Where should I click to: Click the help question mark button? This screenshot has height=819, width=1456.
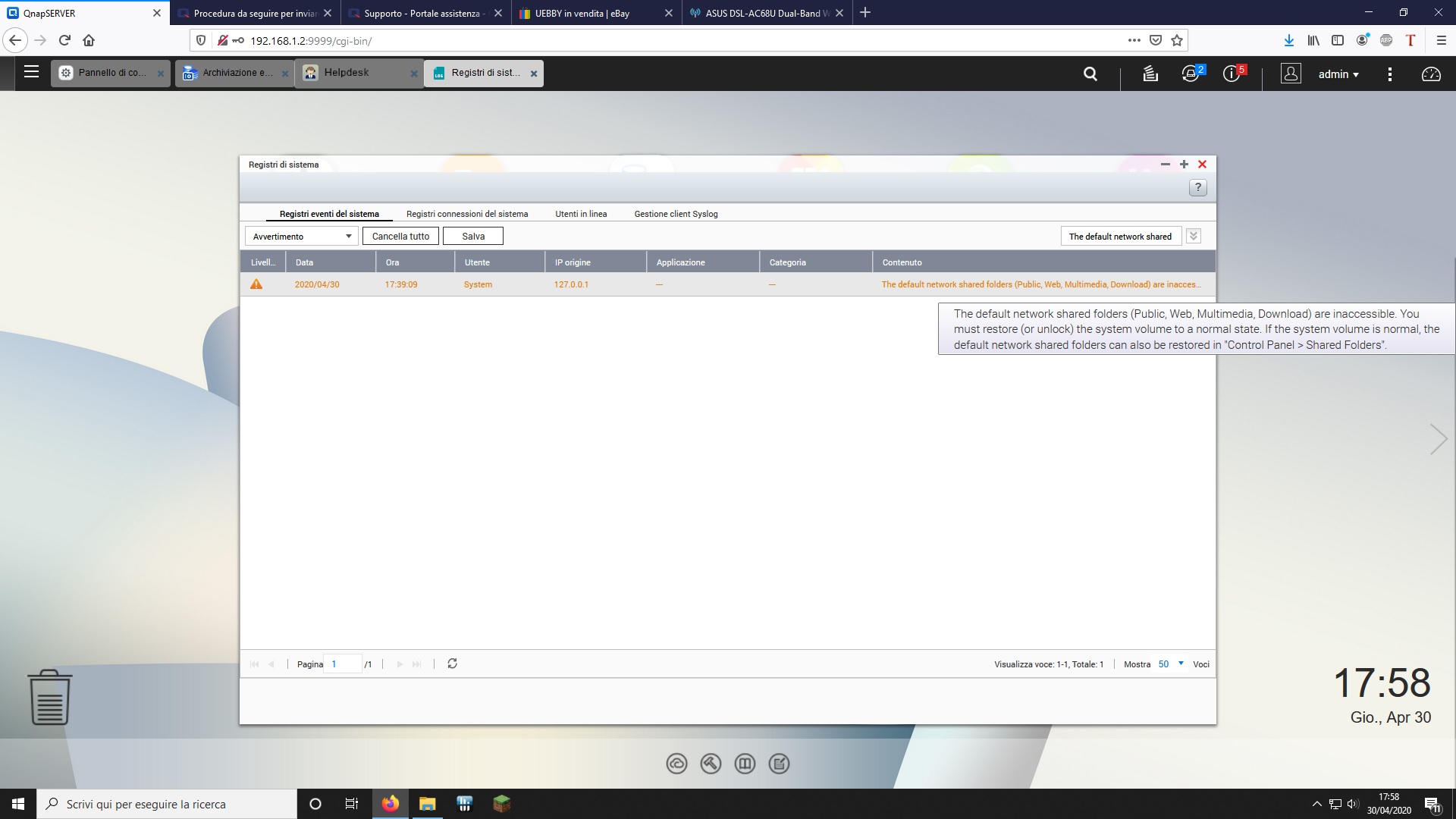click(x=1197, y=187)
